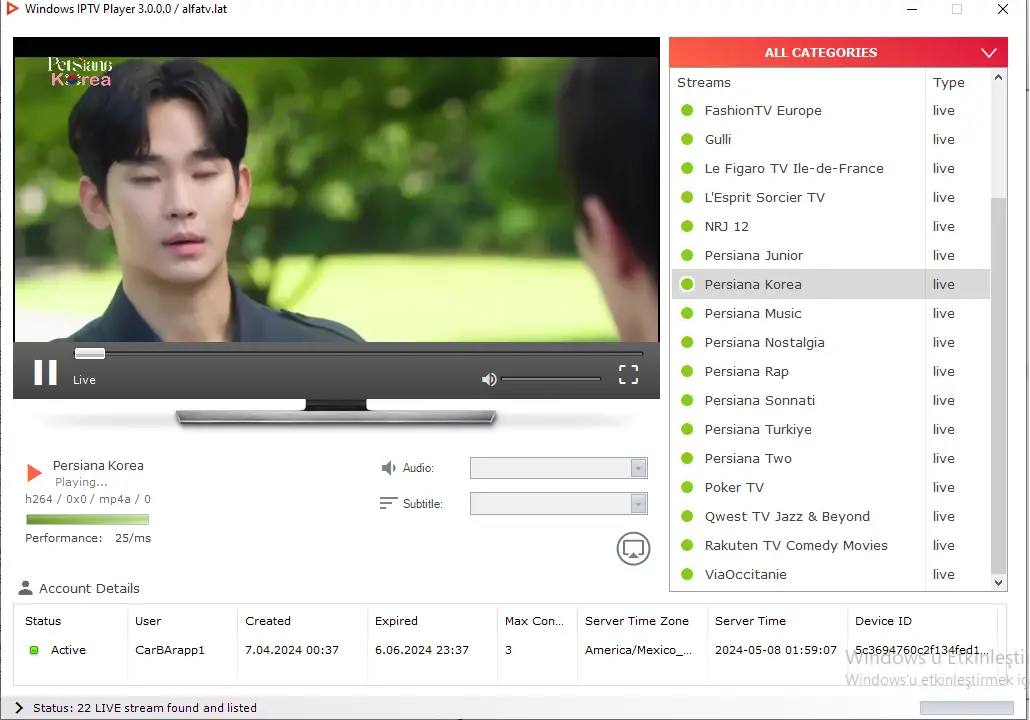Image resolution: width=1030 pixels, height=720 pixels.
Task: Play Rakuten TV Comedy Movies
Action: coord(830,545)
